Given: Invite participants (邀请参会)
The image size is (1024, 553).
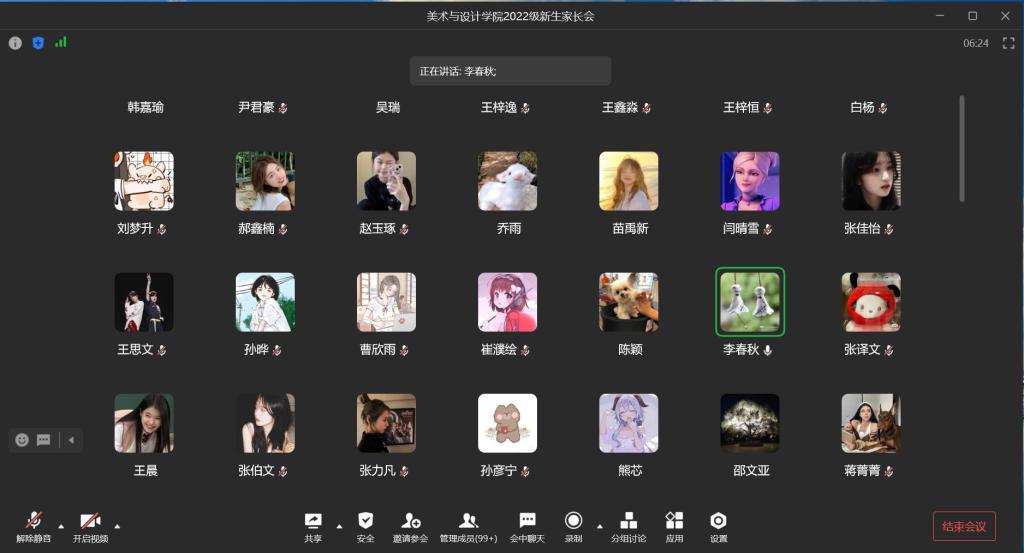Looking at the screenshot, I should (410, 527).
